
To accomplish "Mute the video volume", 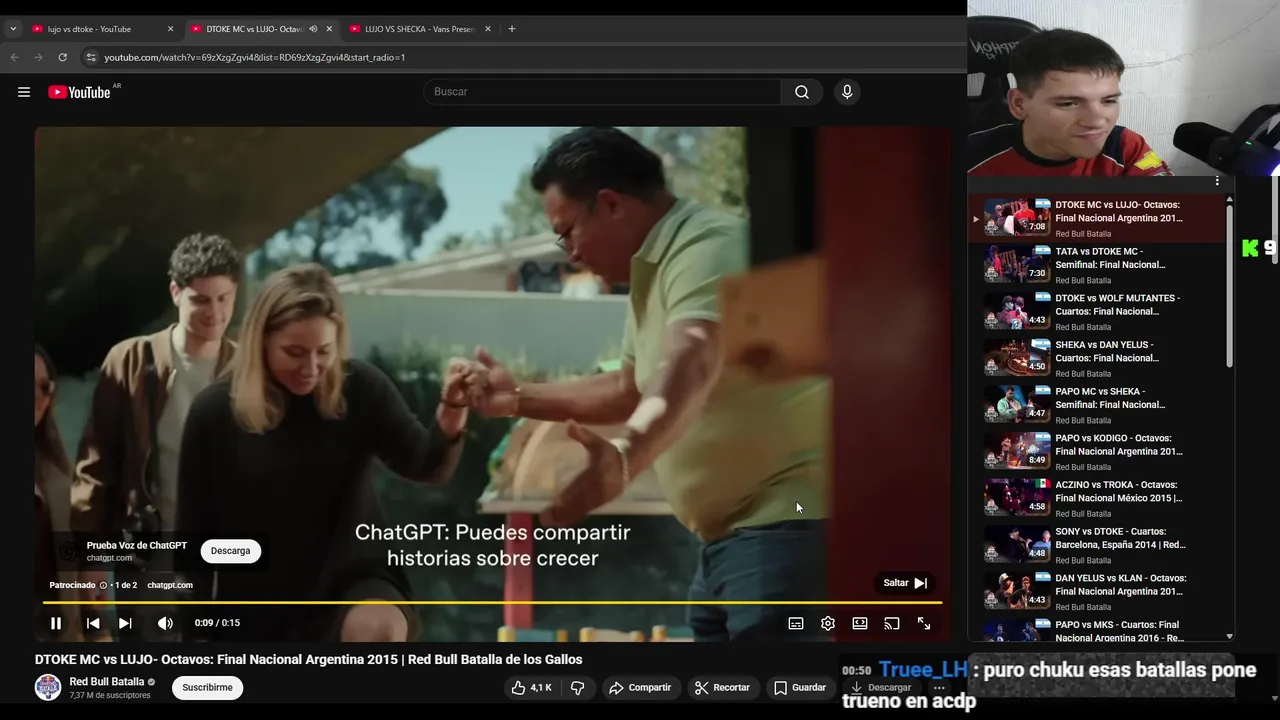I will [x=165, y=623].
